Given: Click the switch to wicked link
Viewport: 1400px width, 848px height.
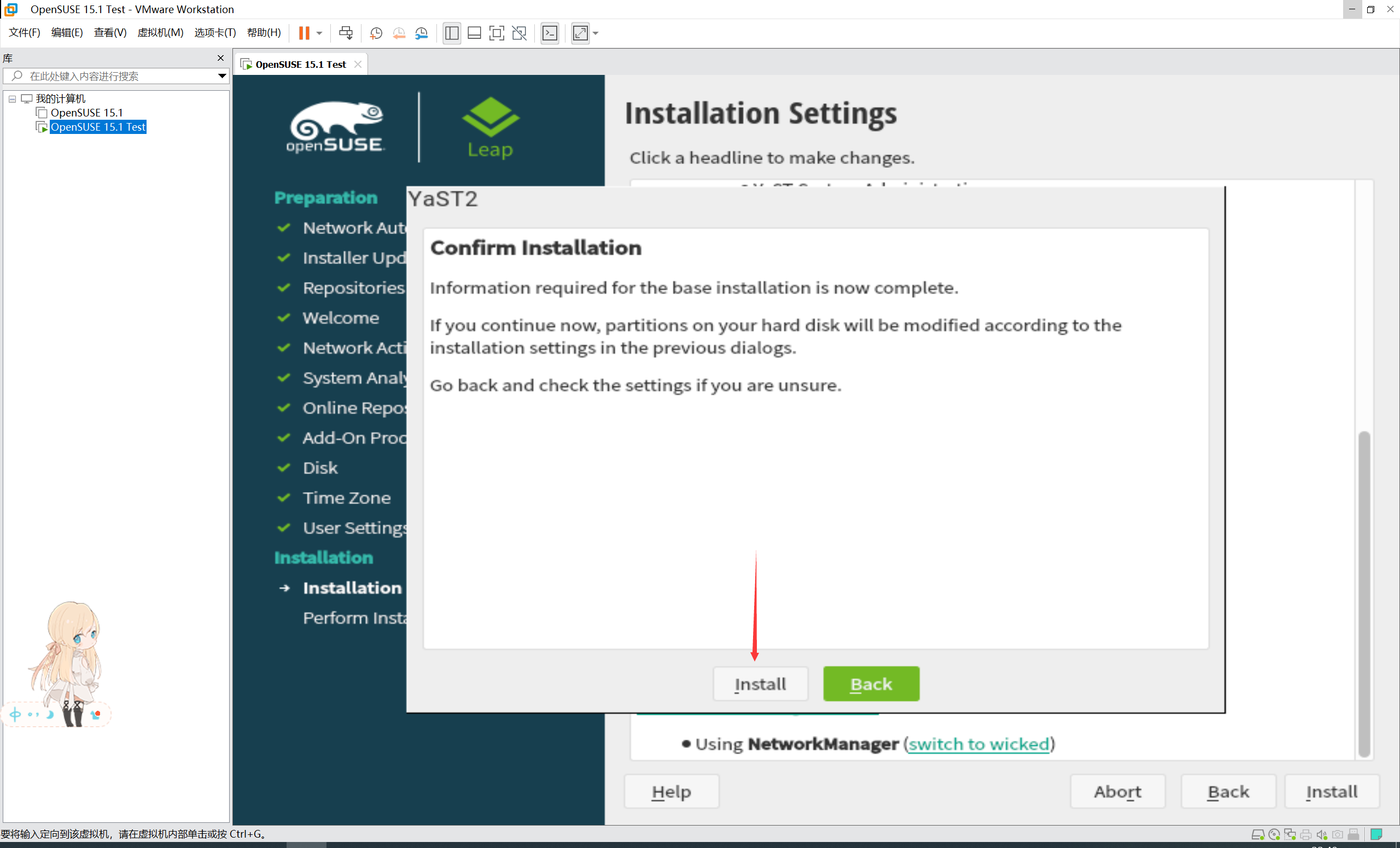Looking at the screenshot, I should tap(978, 744).
